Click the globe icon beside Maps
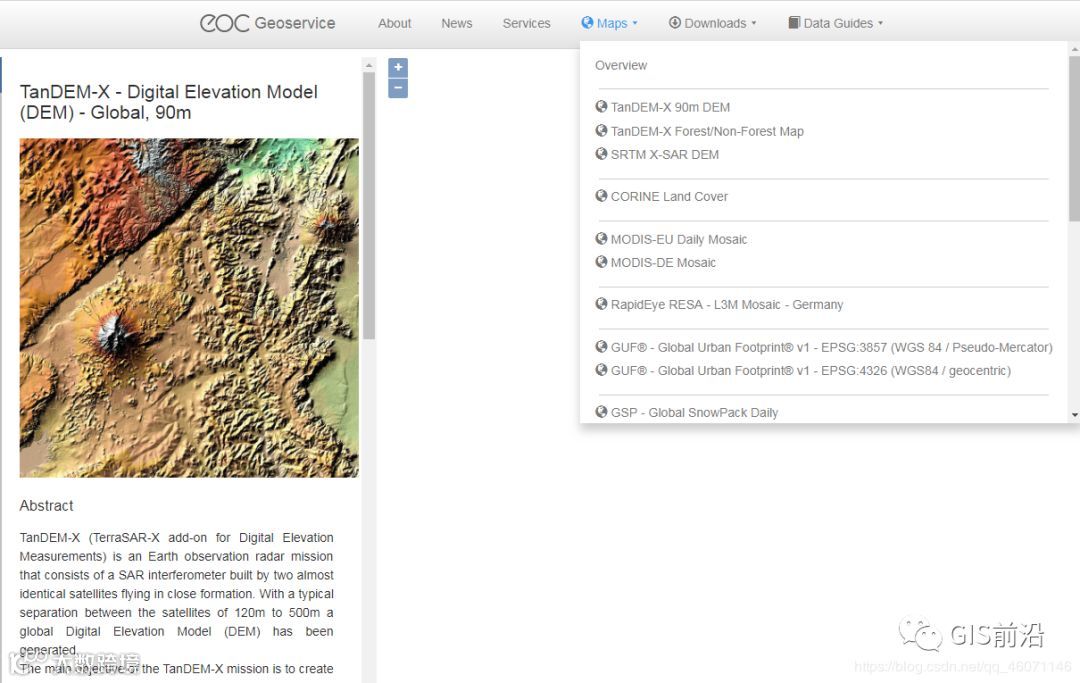This screenshot has height=683, width=1080. (x=587, y=23)
